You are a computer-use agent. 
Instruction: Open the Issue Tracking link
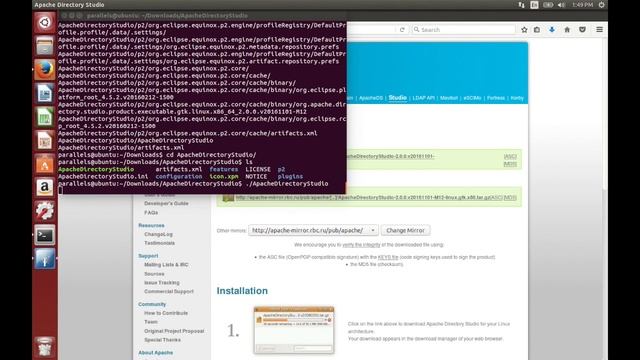point(162,282)
